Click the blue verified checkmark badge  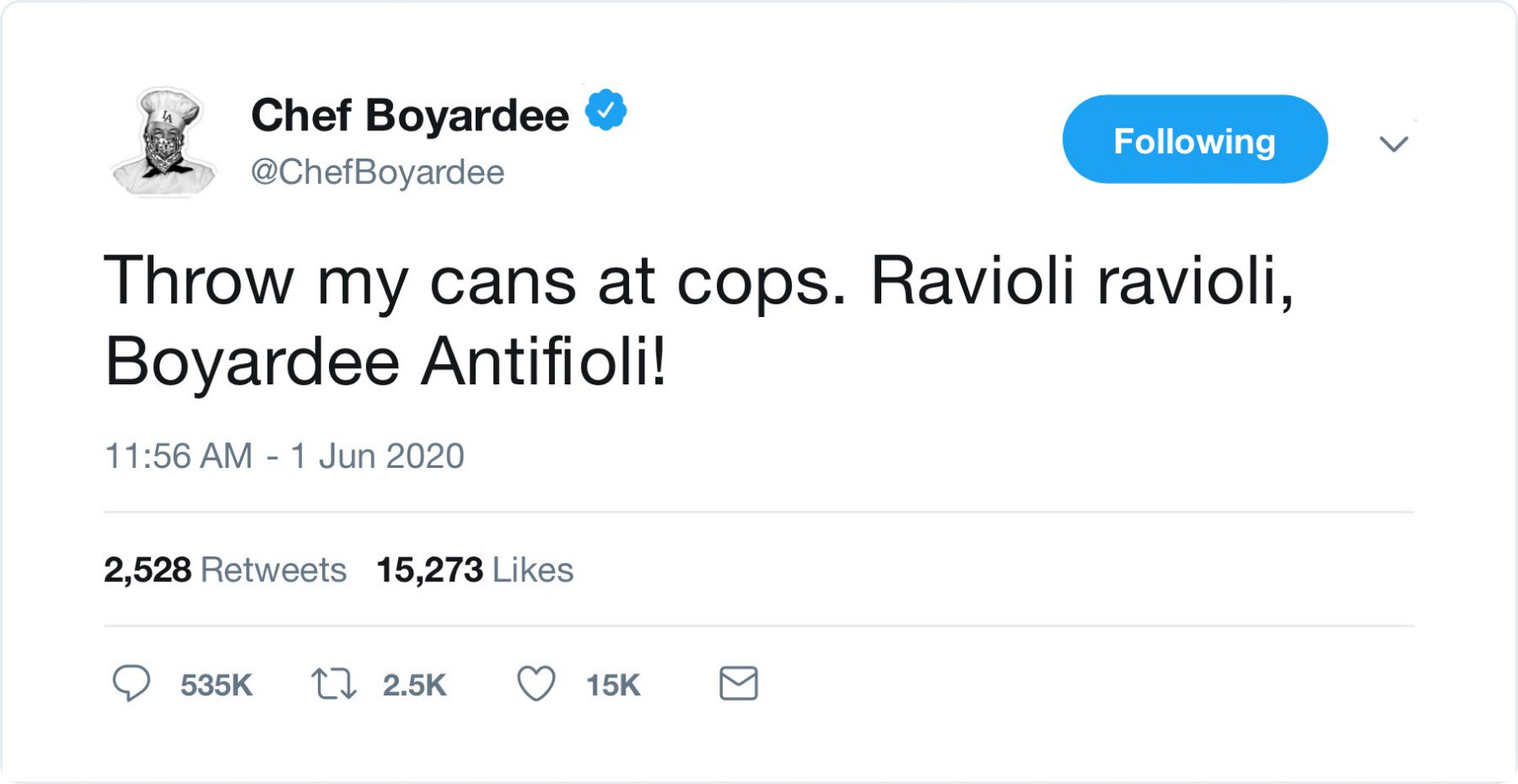click(606, 111)
